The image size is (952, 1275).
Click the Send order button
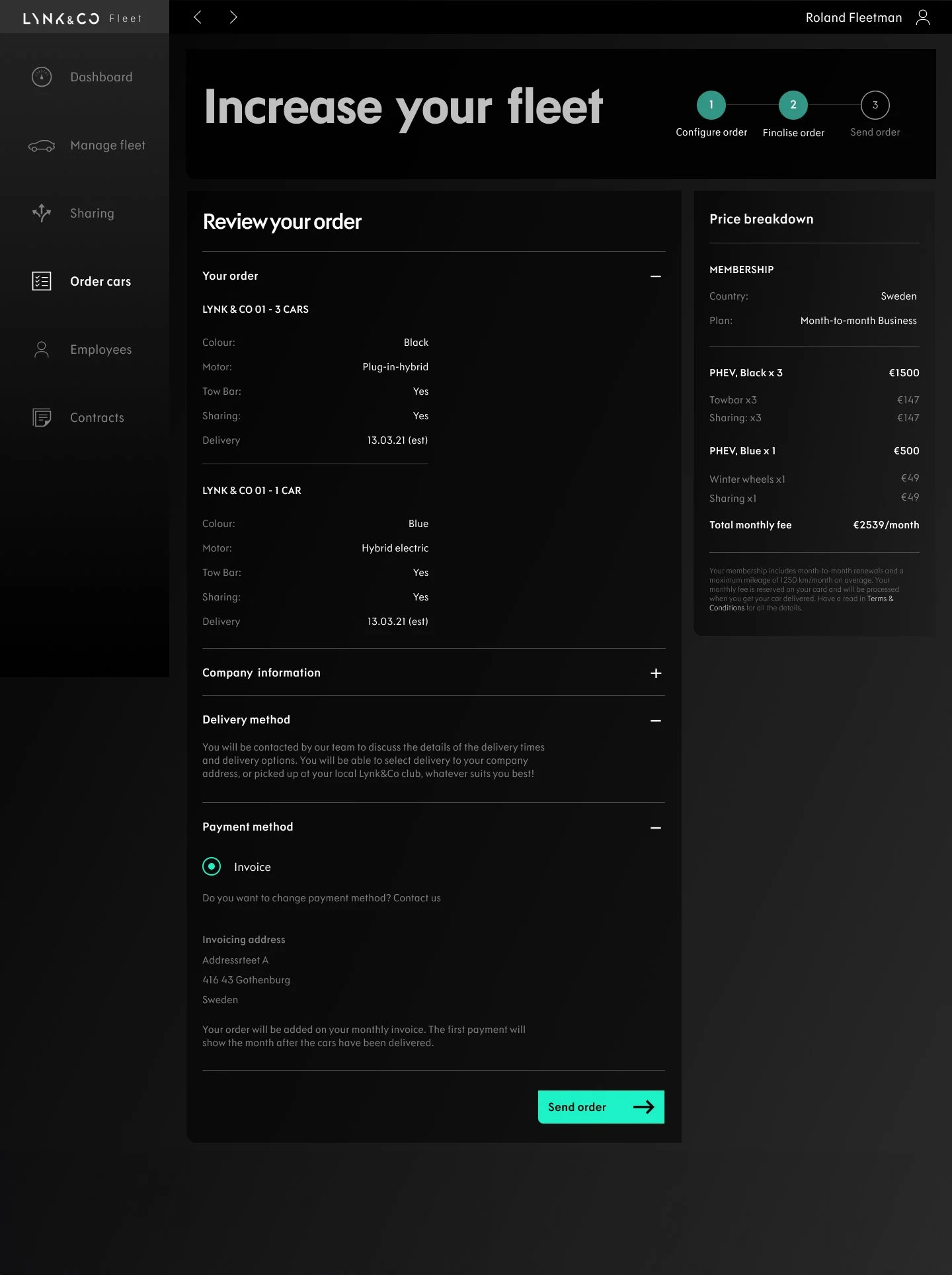[601, 1107]
